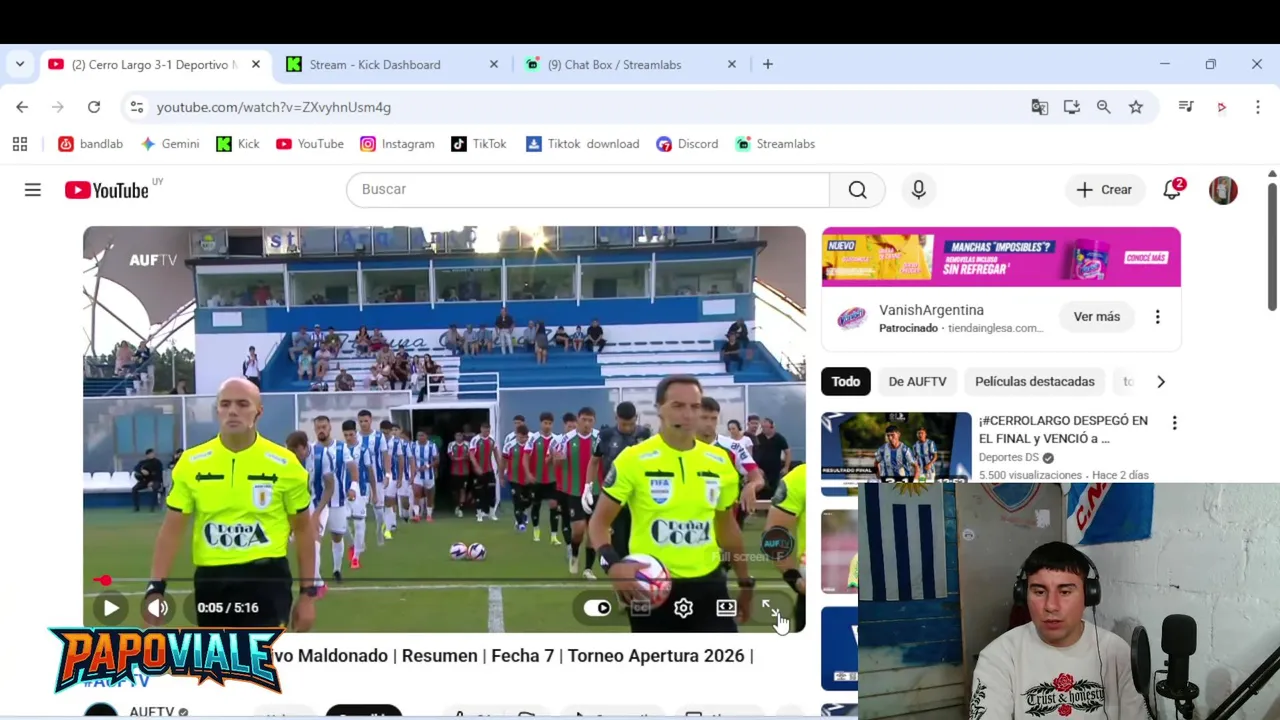Close the Chat Box / Streamlabs tab
The height and width of the screenshot is (720, 1280).
731,64
